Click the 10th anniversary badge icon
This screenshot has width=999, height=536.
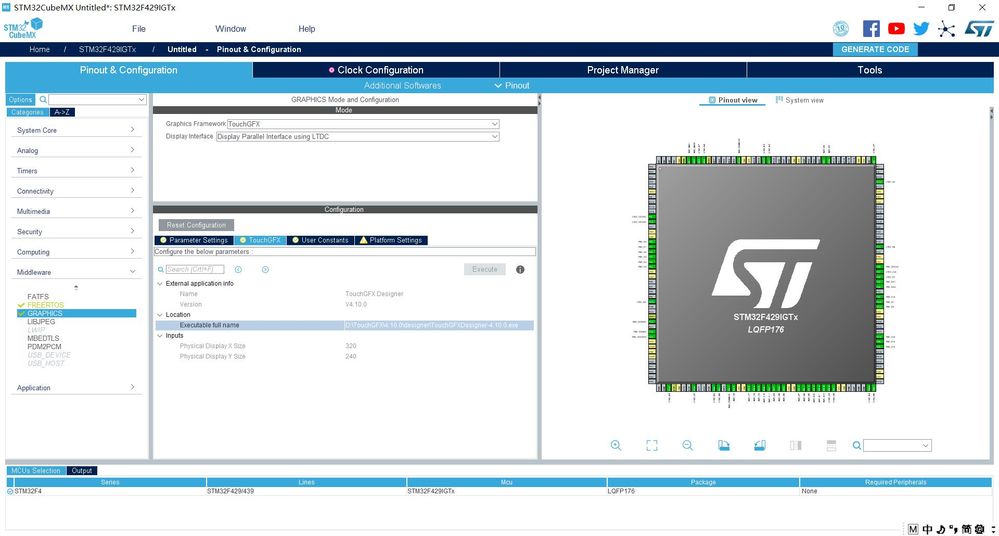[x=841, y=29]
